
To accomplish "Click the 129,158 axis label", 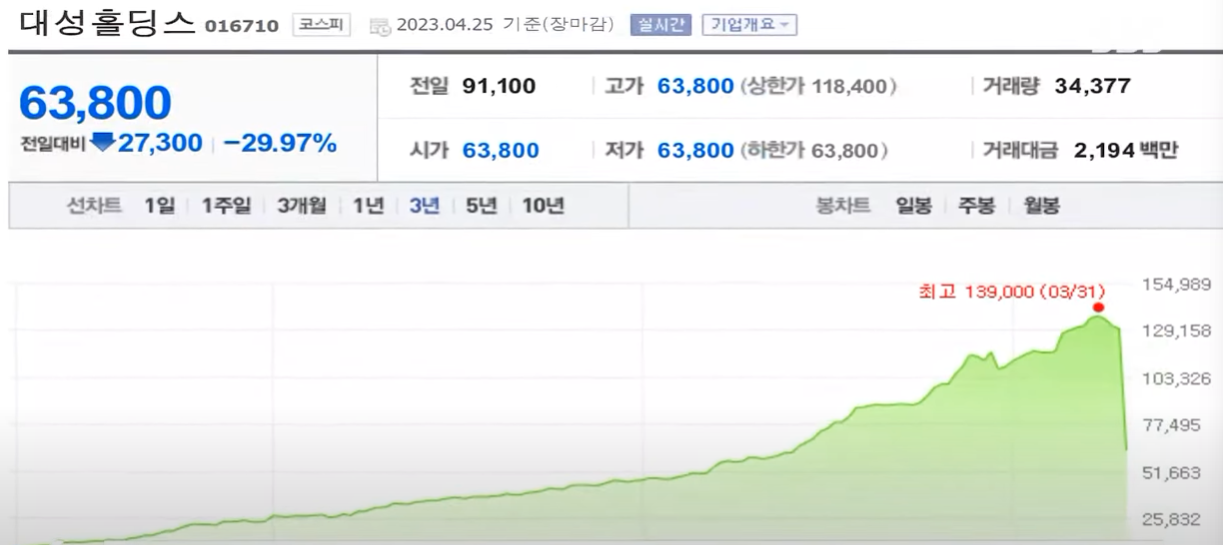I will coord(1177,331).
